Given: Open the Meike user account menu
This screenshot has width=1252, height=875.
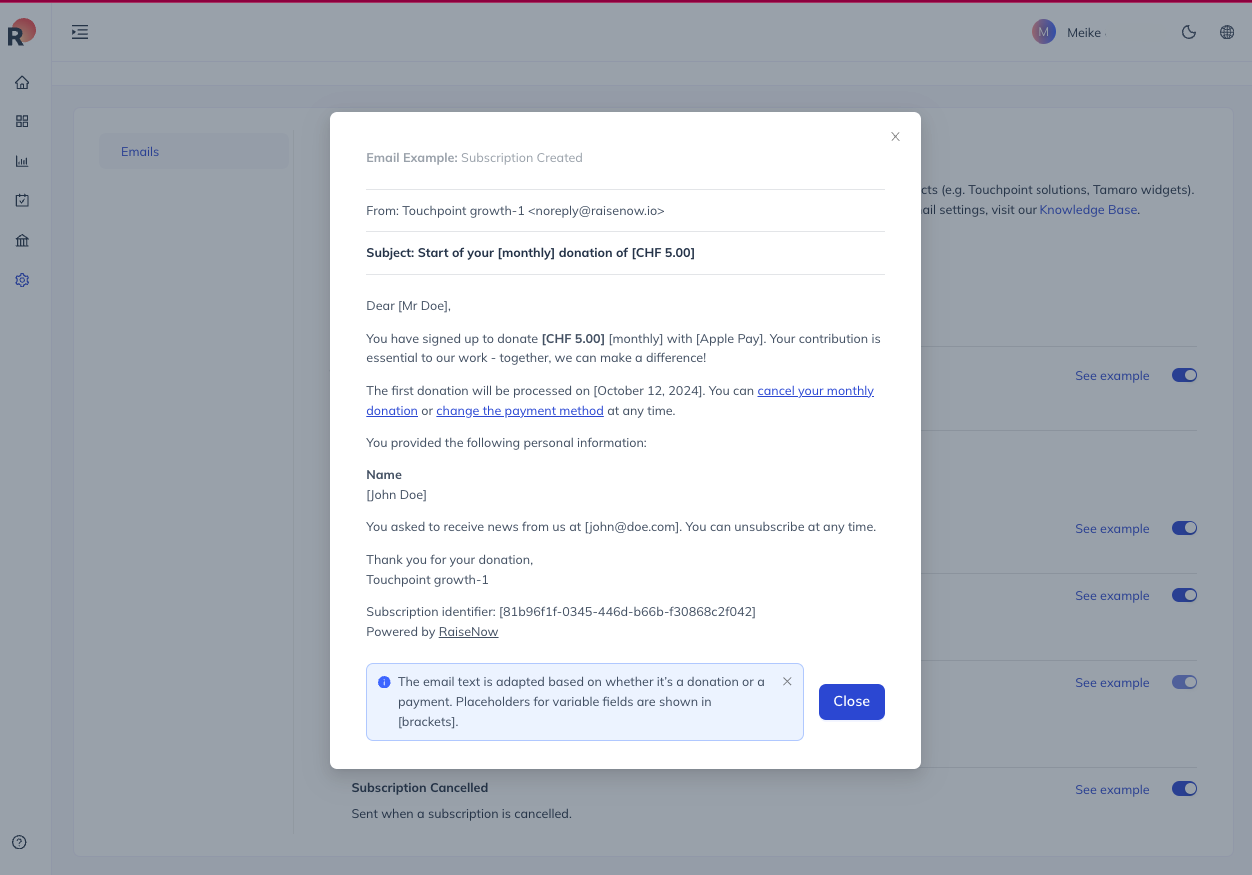Looking at the screenshot, I should [1067, 32].
